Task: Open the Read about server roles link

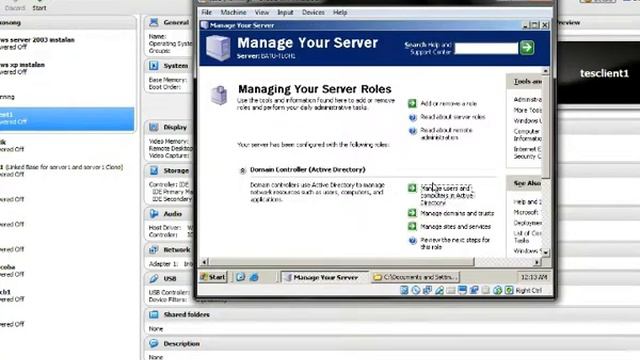Action: tap(453, 117)
